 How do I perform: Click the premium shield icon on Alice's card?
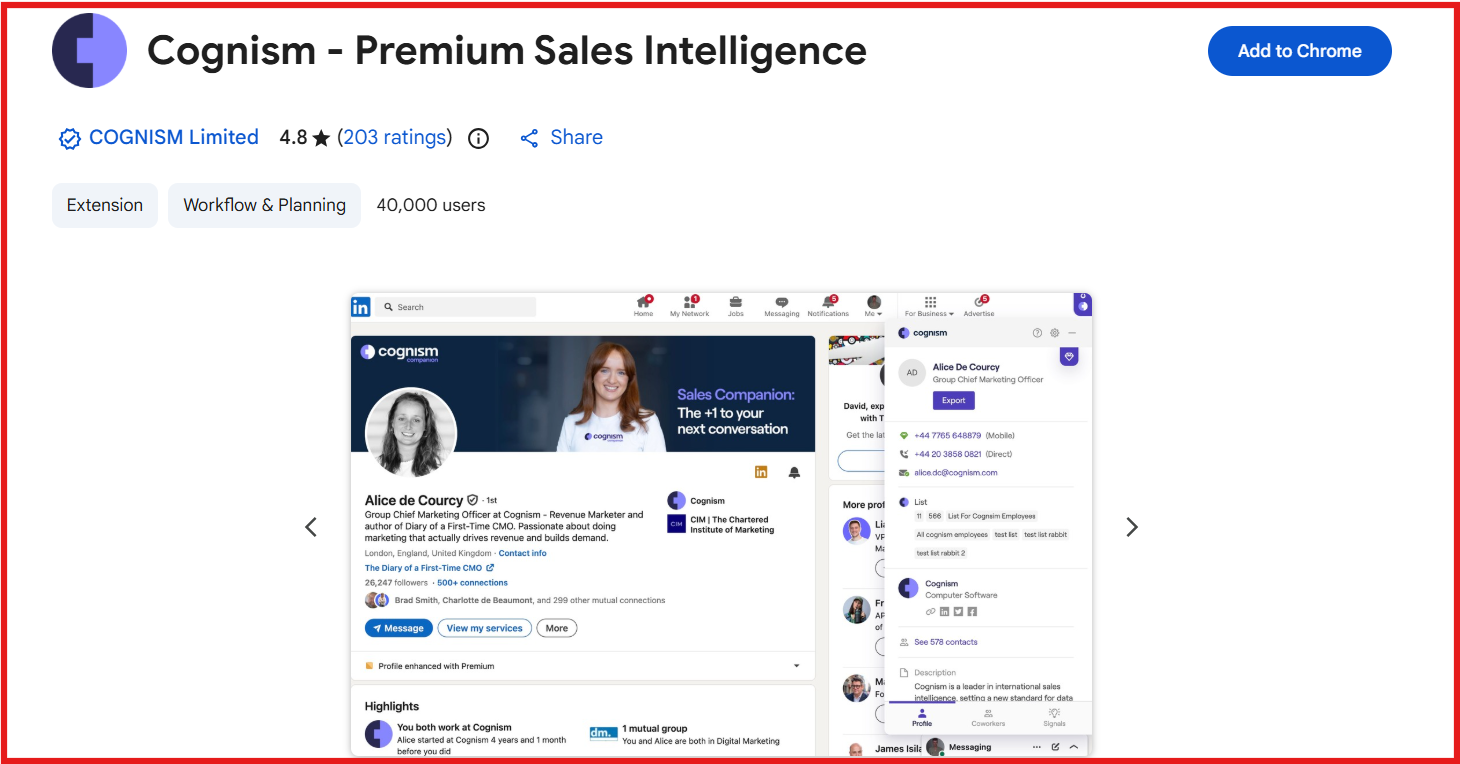coord(1069,356)
